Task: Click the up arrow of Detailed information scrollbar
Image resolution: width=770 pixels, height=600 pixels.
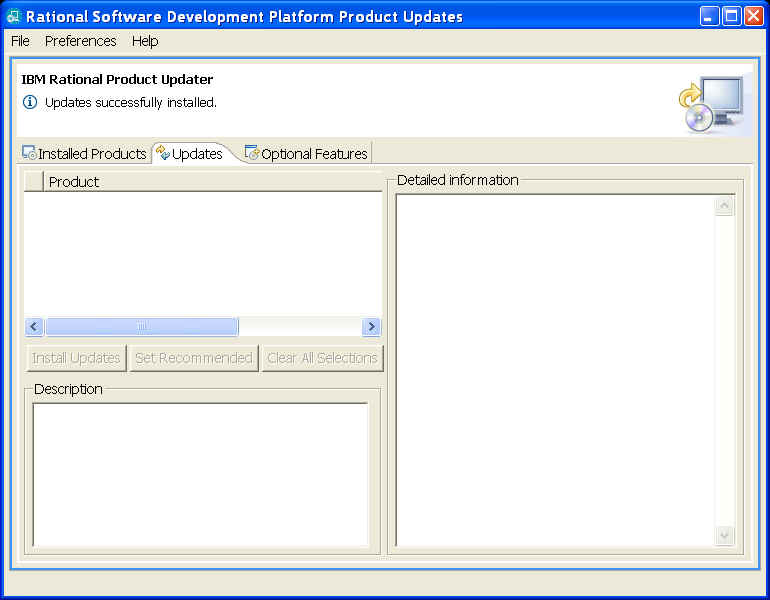Action: [x=724, y=206]
